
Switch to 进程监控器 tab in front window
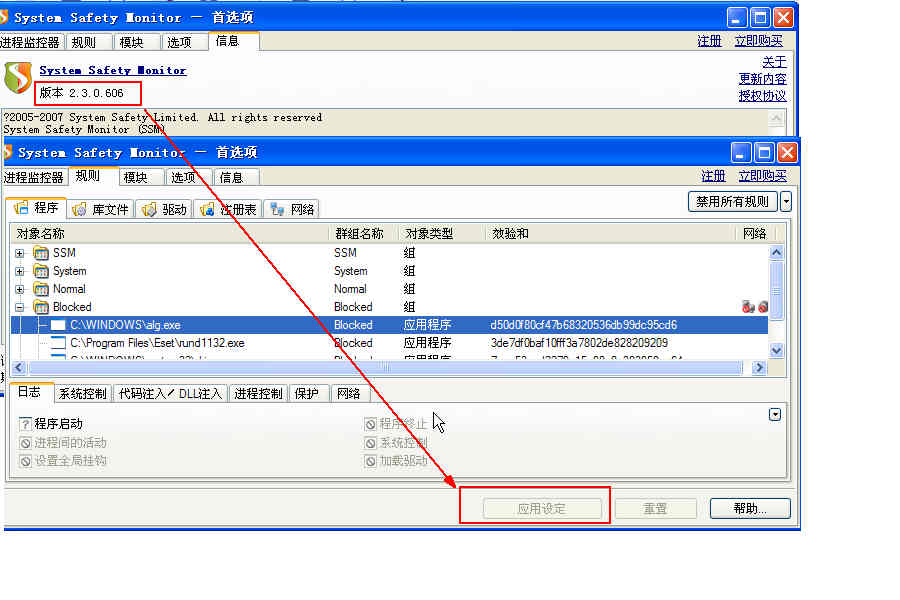click(x=33, y=177)
